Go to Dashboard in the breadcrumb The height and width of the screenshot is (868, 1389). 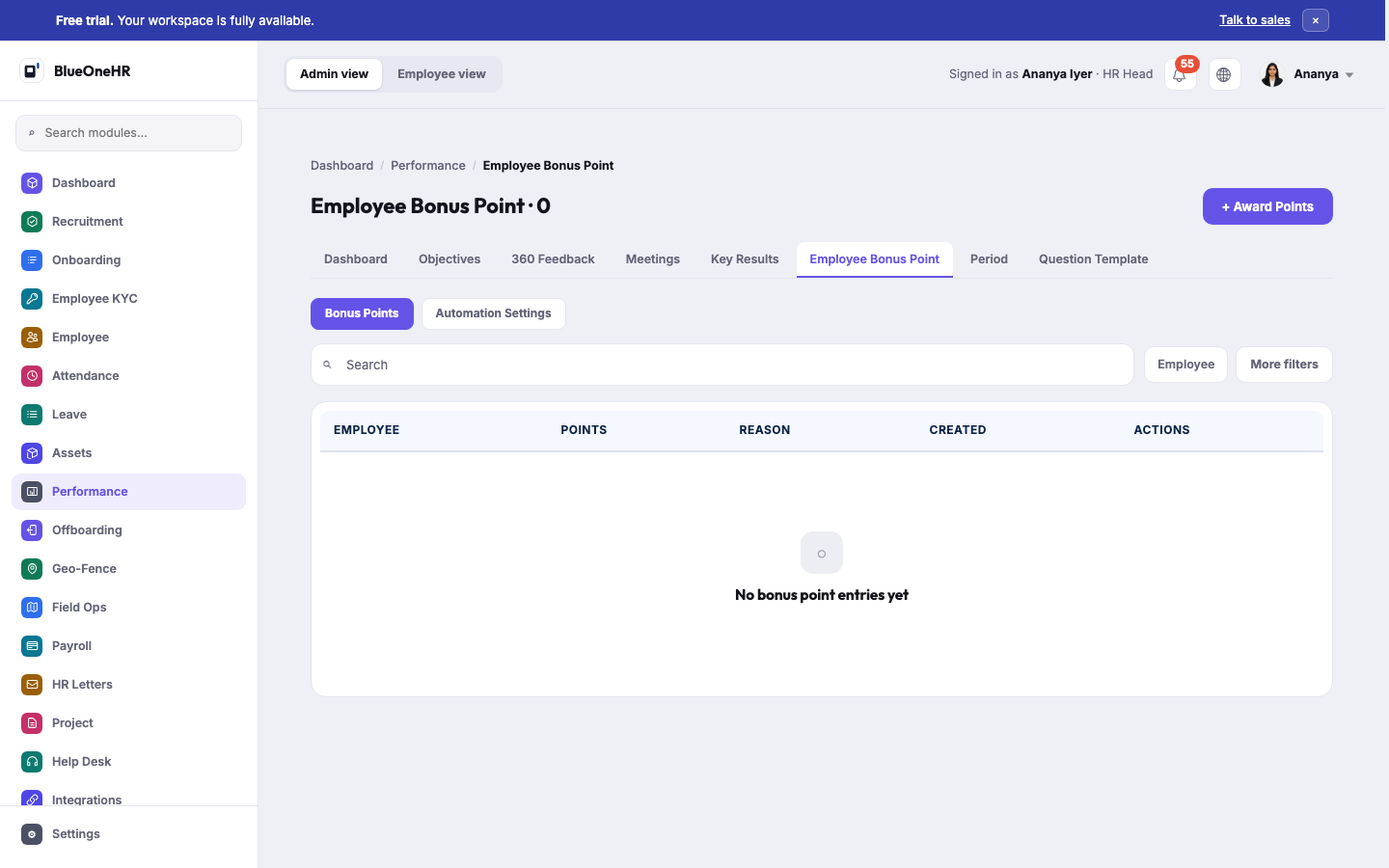pyautogui.click(x=341, y=166)
